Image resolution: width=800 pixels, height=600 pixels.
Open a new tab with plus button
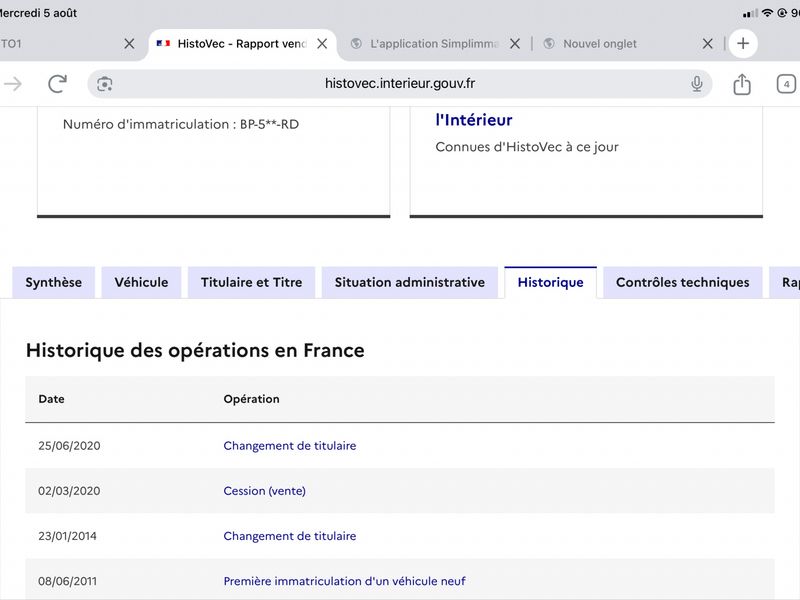click(x=743, y=43)
